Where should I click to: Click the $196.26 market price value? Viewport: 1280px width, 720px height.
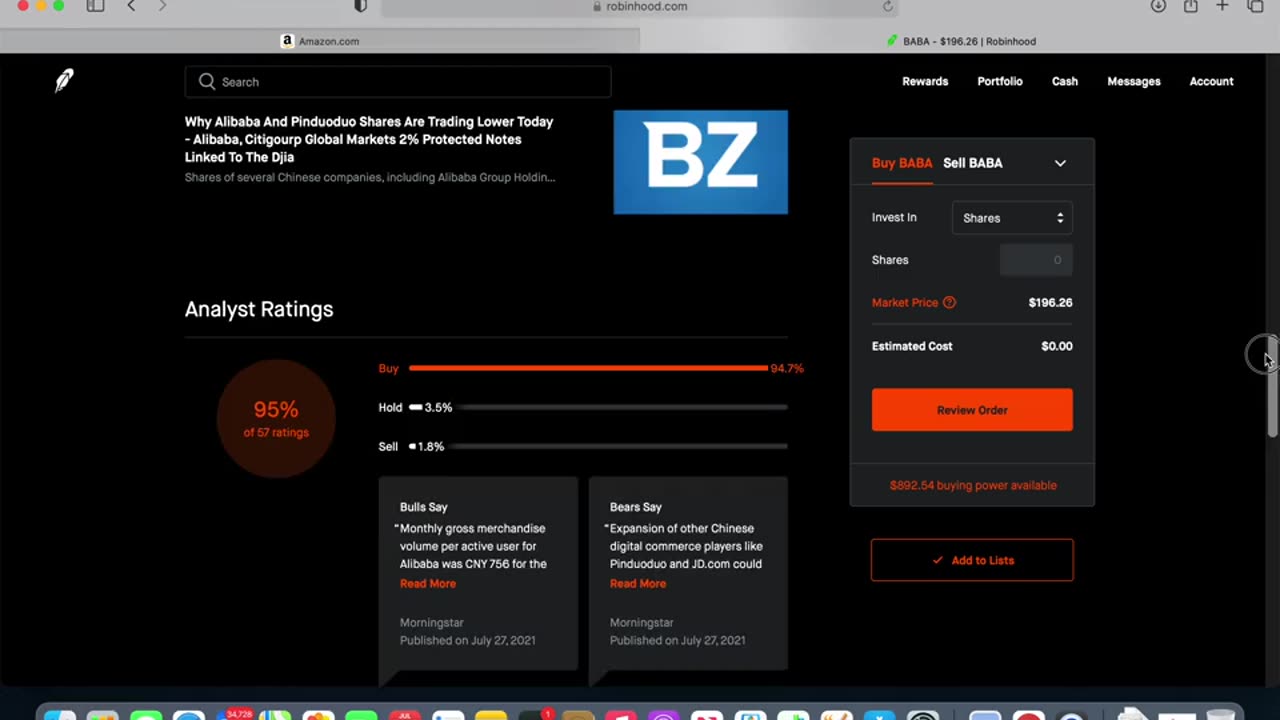(x=1050, y=303)
